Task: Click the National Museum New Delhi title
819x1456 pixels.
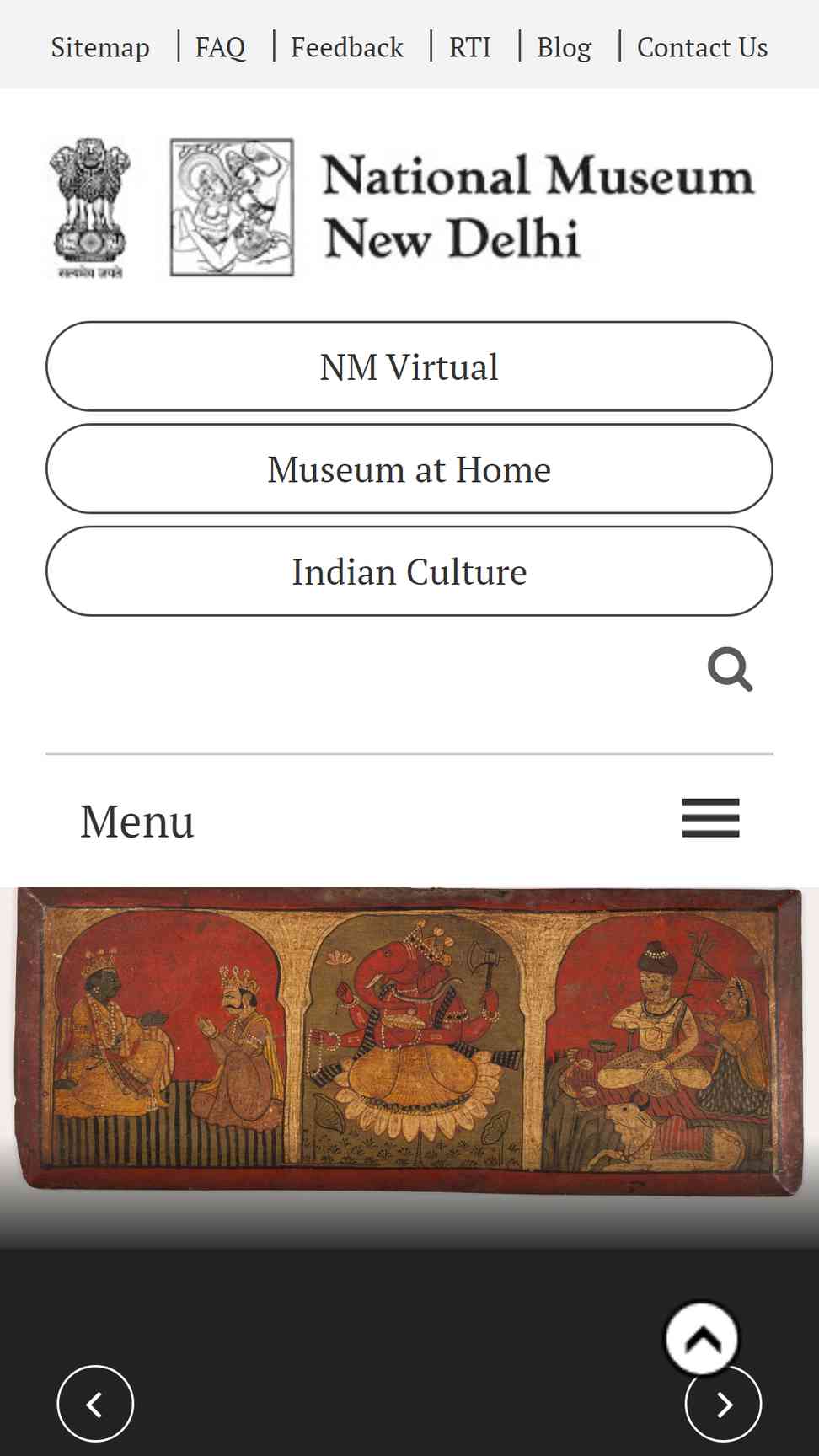Action: (538, 206)
